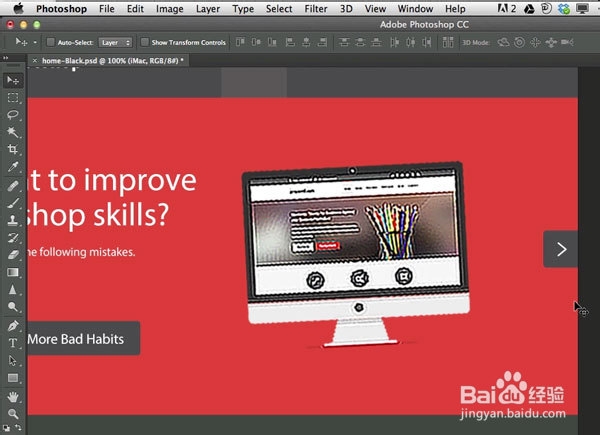Click the 3D Slide mode icon
The width and height of the screenshot is (600, 435).
pos(551,42)
